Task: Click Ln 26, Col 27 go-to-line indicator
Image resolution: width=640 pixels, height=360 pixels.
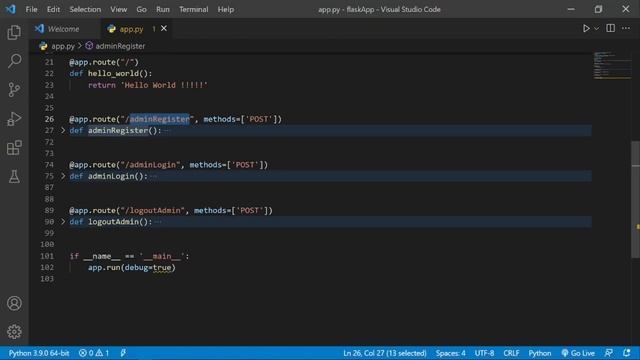Action: (x=384, y=353)
